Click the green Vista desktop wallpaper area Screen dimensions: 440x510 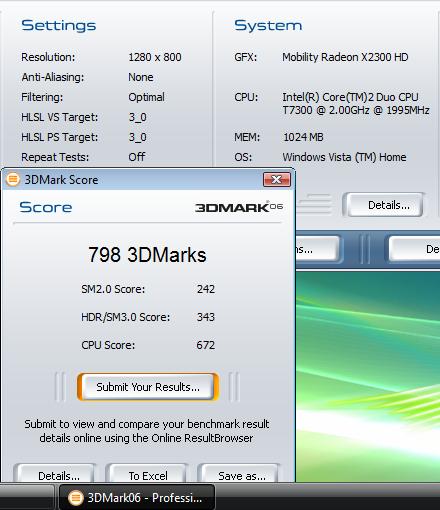point(368,377)
